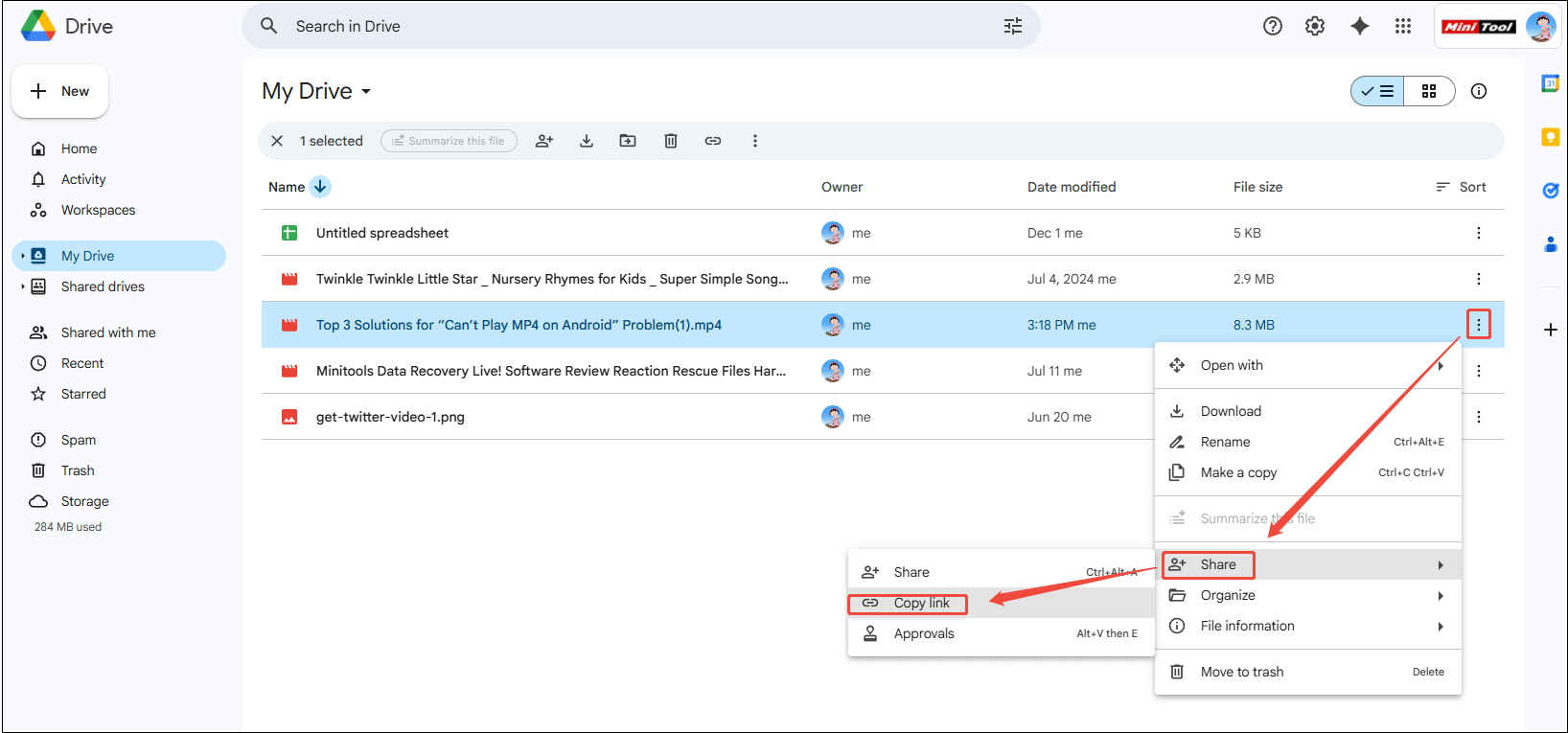Open toolbar more actions three-dot menu
Screen dimensions: 1568x733
[755, 141]
